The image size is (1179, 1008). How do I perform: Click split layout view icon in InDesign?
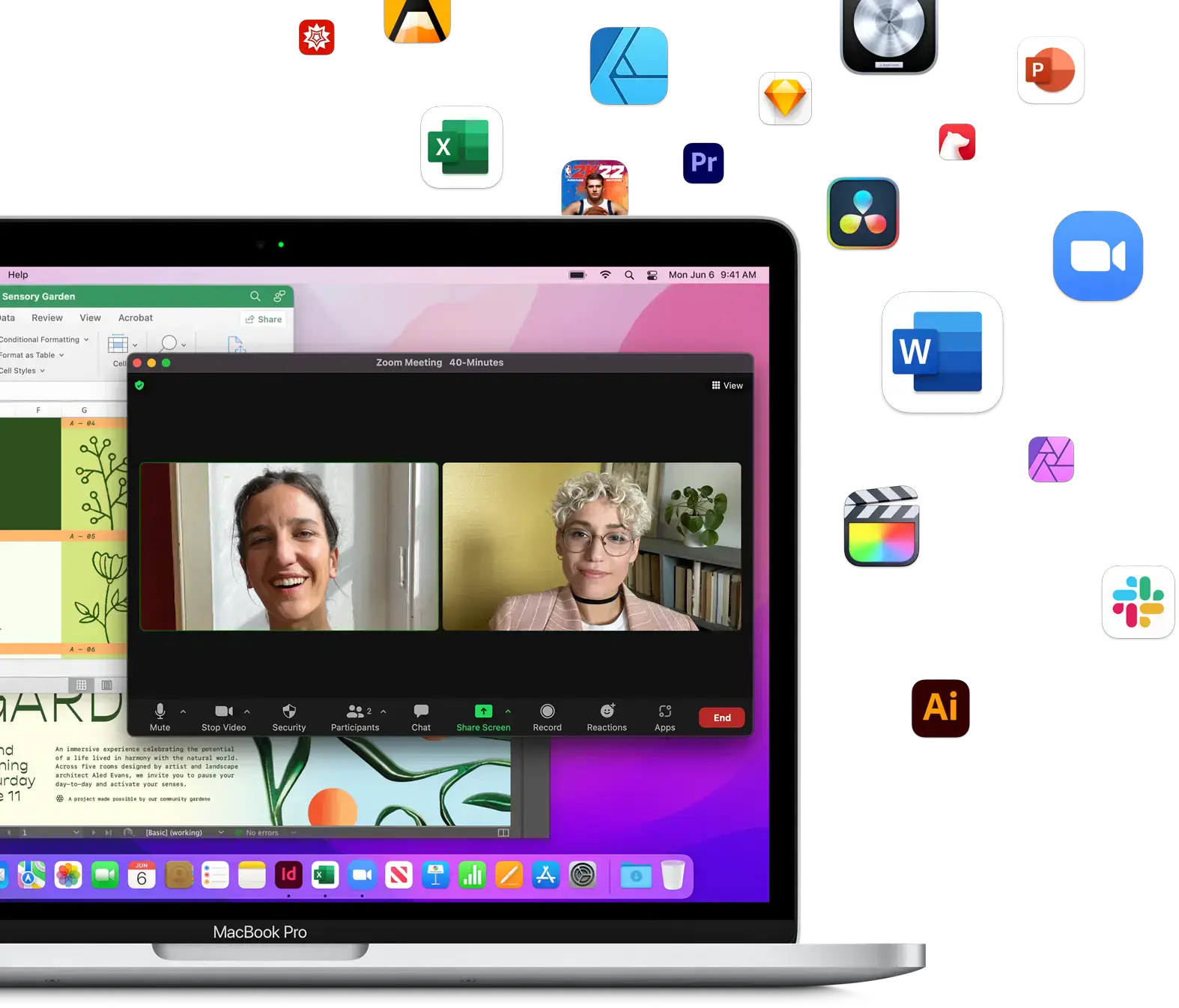503,833
